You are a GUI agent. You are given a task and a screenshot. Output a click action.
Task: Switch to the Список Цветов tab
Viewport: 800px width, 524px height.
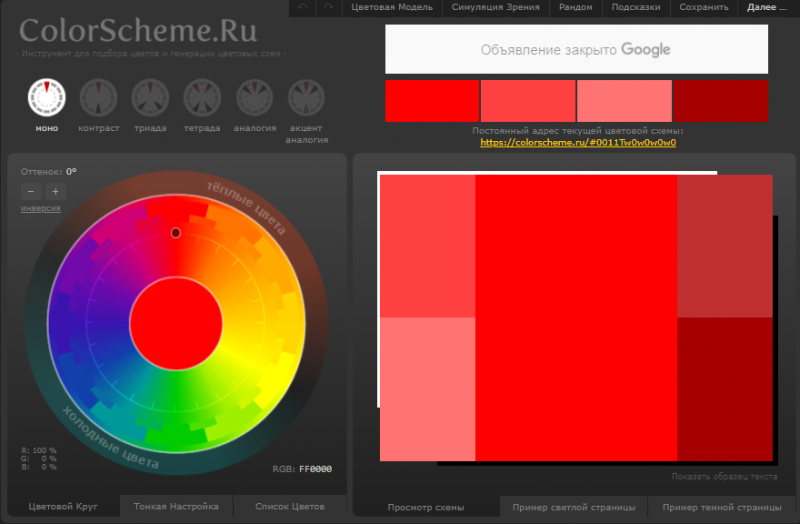point(290,506)
